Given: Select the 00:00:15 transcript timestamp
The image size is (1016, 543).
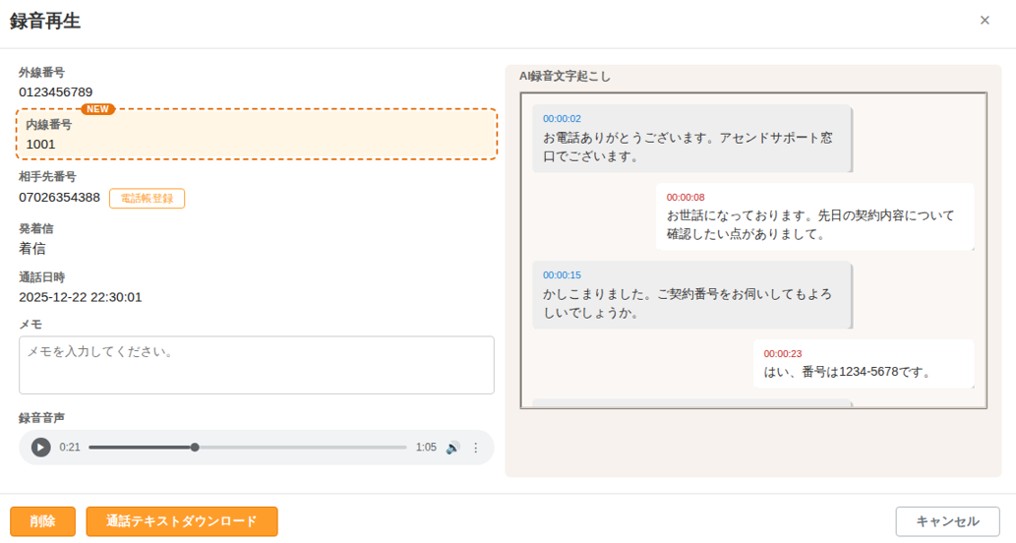Looking at the screenshot, I should [562, 275].
